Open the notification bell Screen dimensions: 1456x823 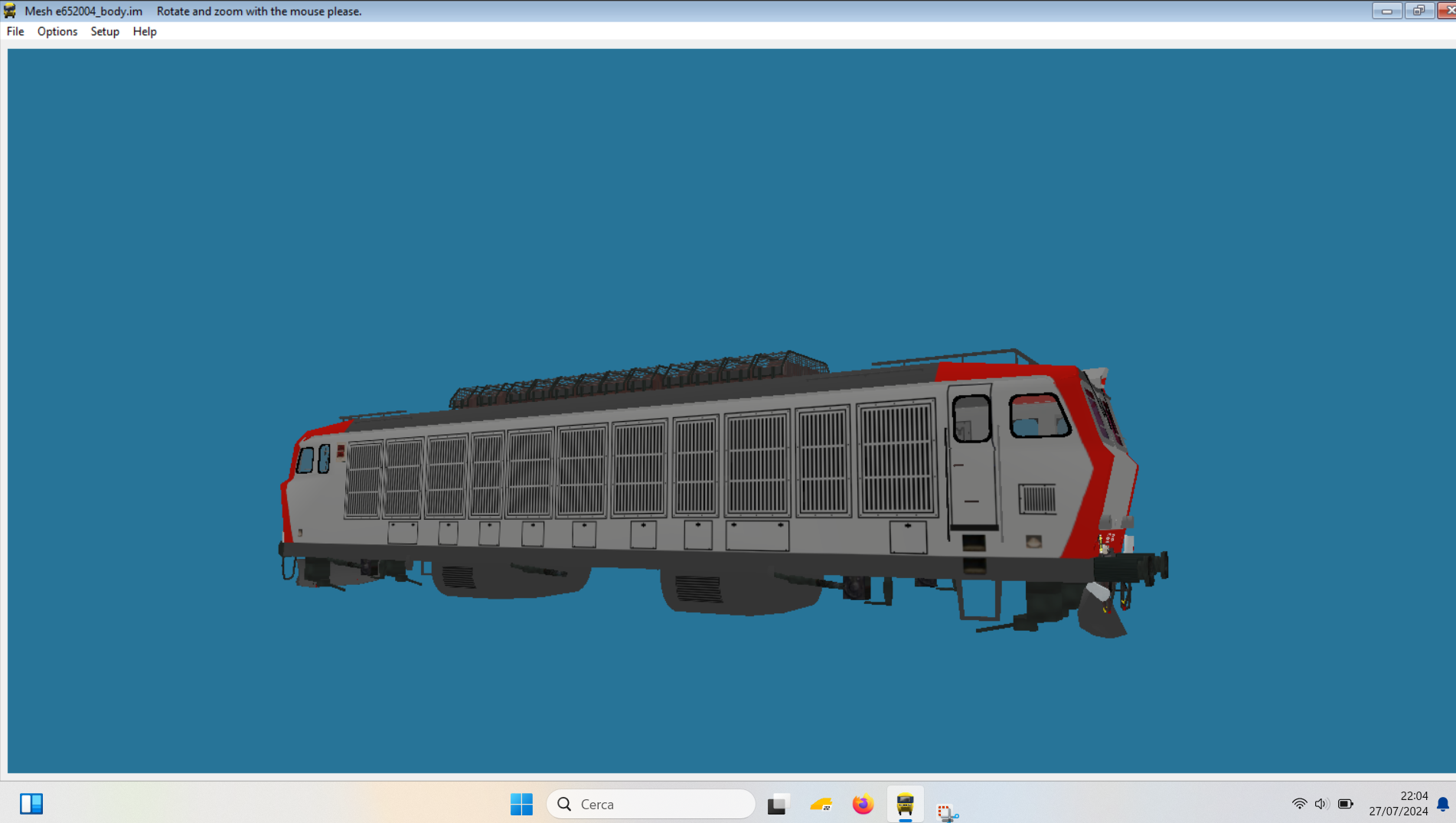1443,804
